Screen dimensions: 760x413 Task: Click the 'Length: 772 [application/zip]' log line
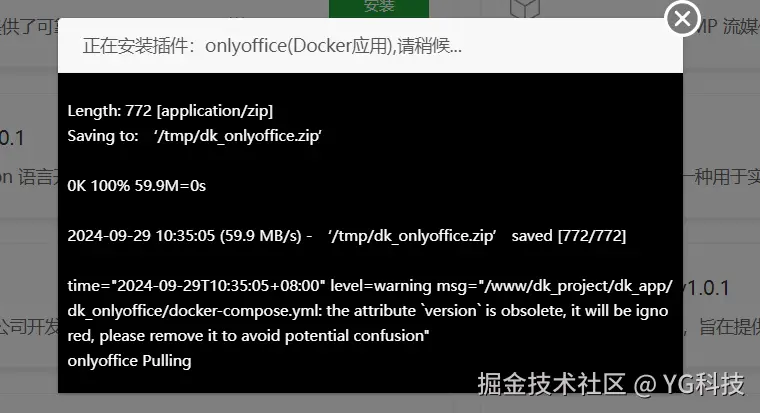[170, 111]
